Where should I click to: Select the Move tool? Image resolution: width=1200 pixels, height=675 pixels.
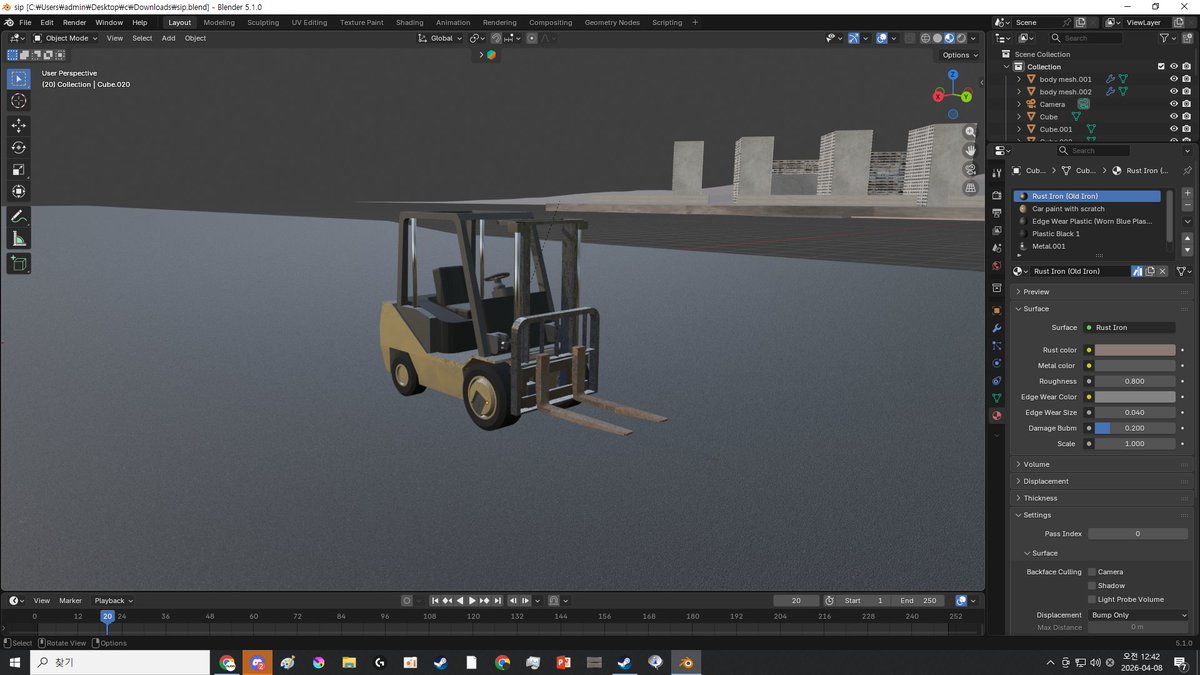point(18,125)
